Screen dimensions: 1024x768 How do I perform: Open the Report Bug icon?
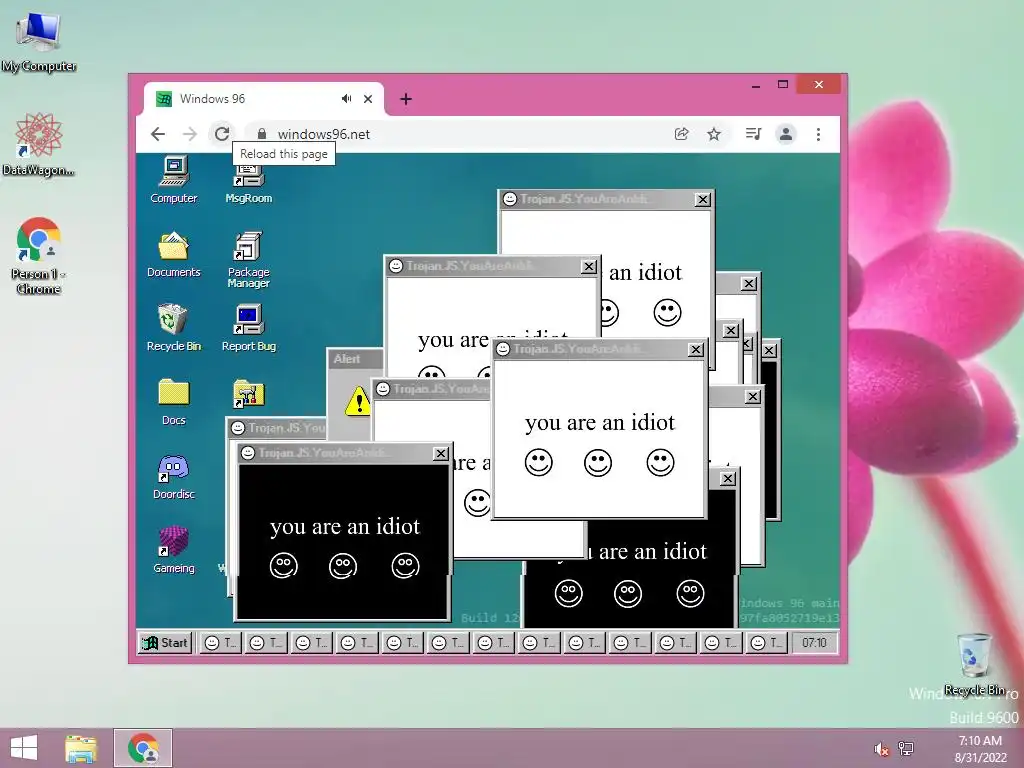[248, 328]
